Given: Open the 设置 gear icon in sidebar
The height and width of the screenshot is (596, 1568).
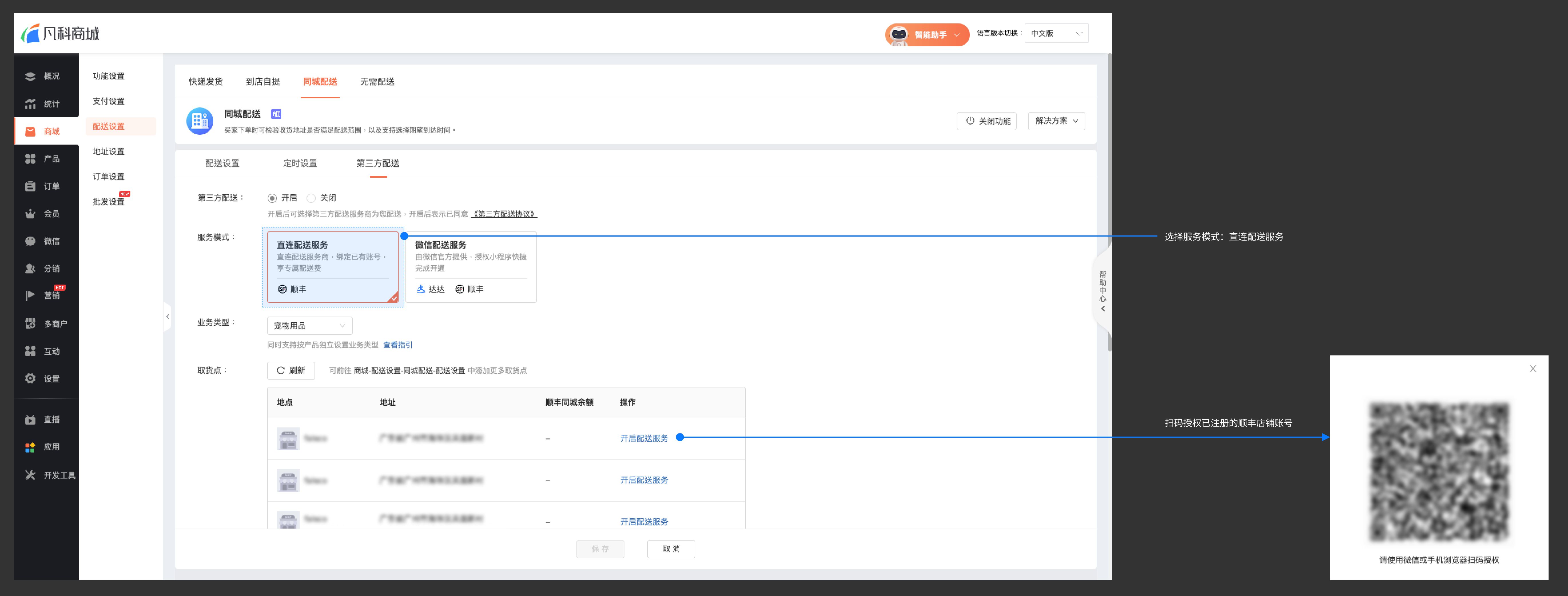Looking at the screenshot, I should (30, 378).
